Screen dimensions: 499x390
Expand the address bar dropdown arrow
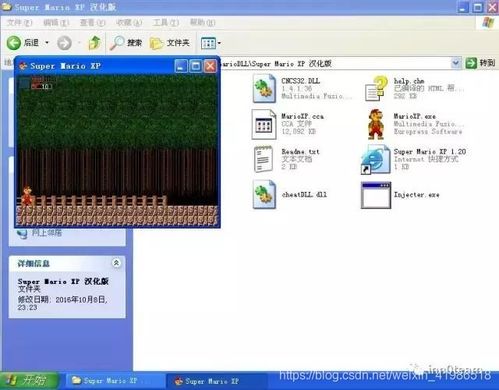coord(456,63)
